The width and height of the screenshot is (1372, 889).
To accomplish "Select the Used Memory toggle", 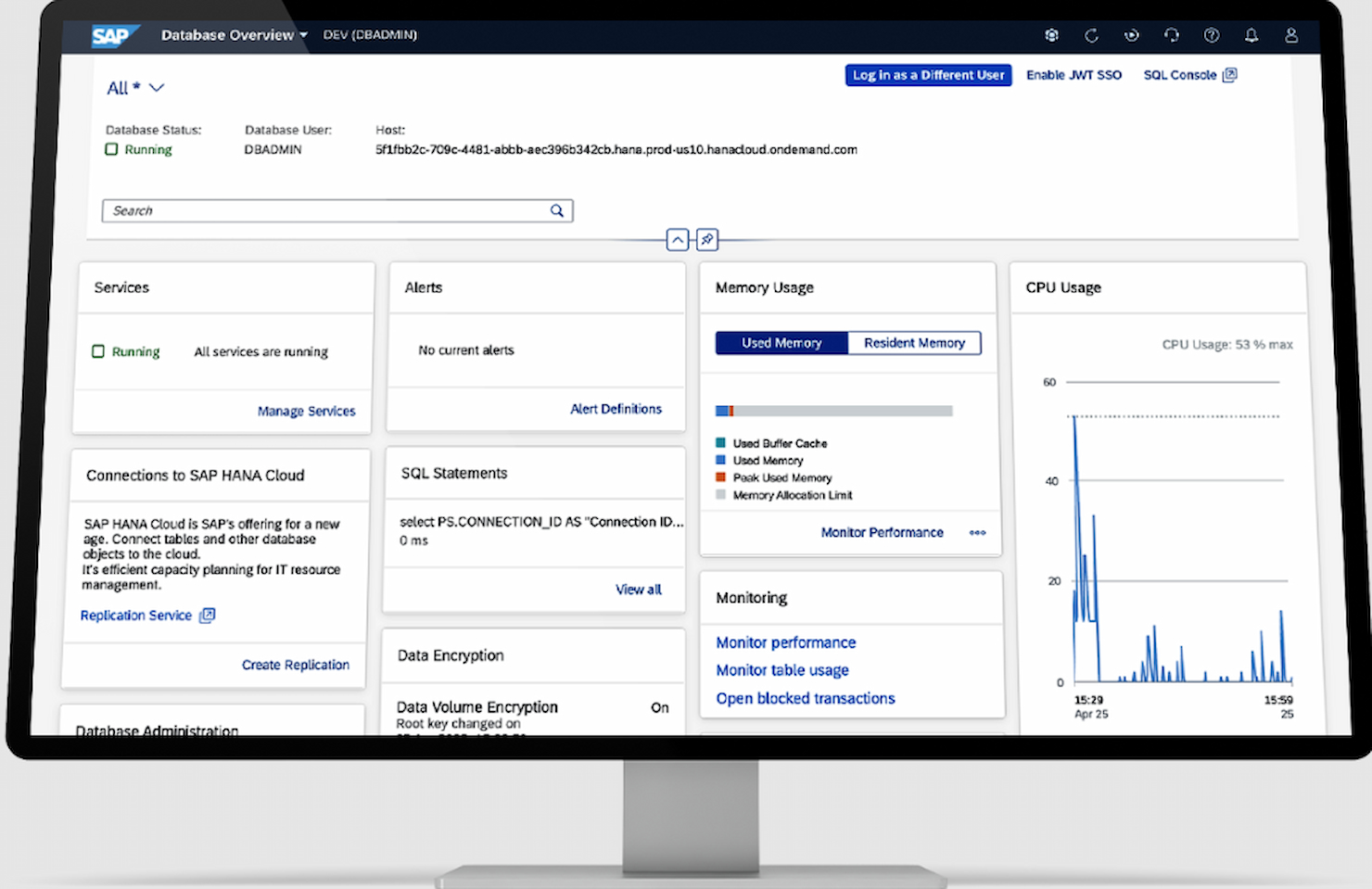I will click(x=781, y=342).
